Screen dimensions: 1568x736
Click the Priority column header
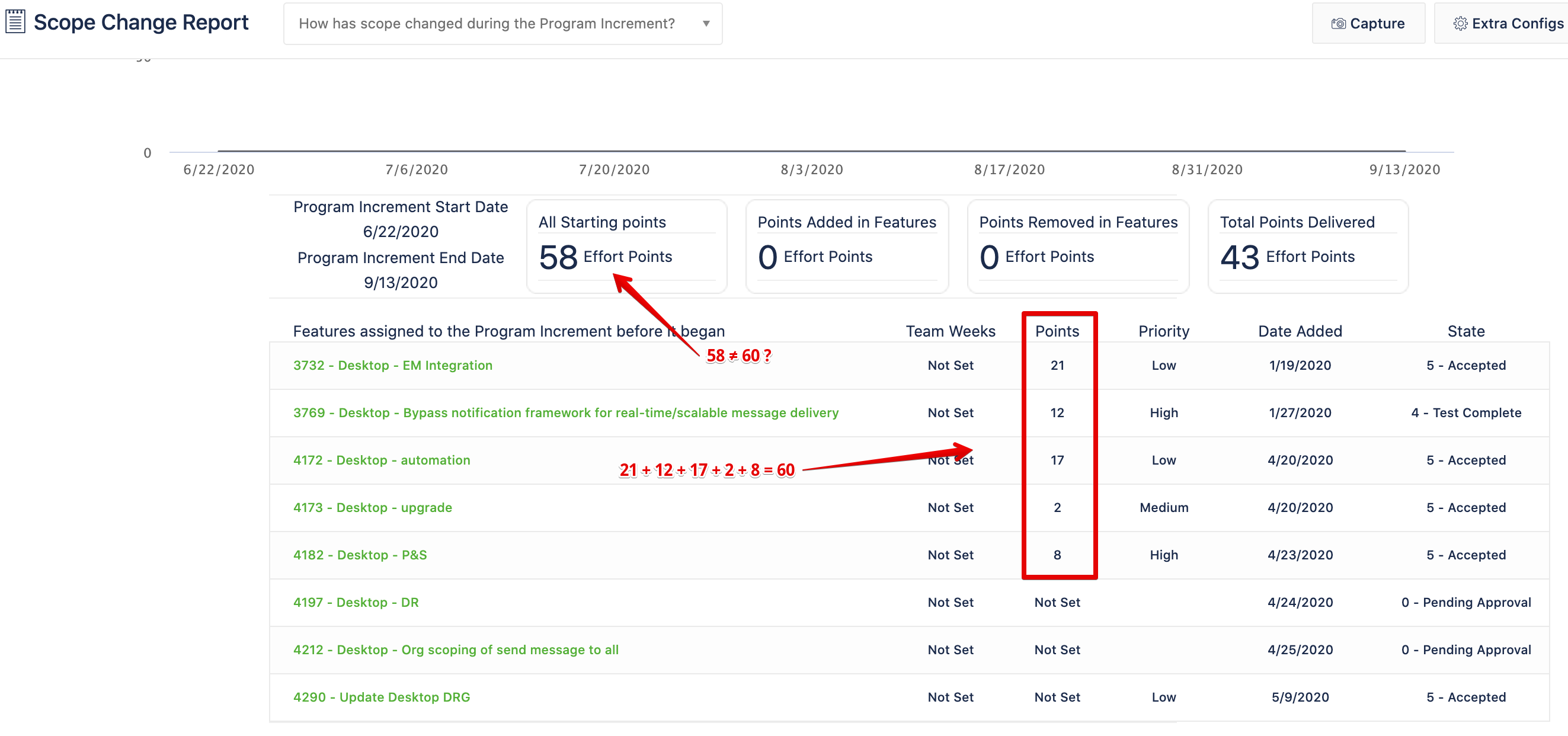[x=1163, y=331]
